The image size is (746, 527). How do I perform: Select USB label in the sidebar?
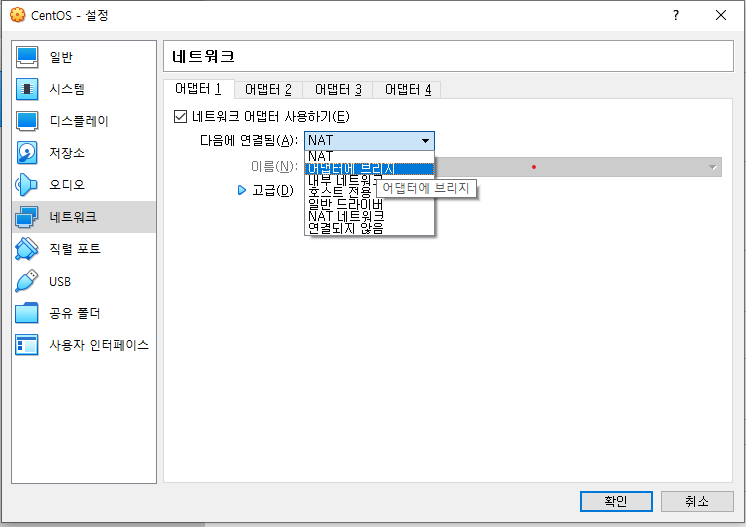pos(60,282)
